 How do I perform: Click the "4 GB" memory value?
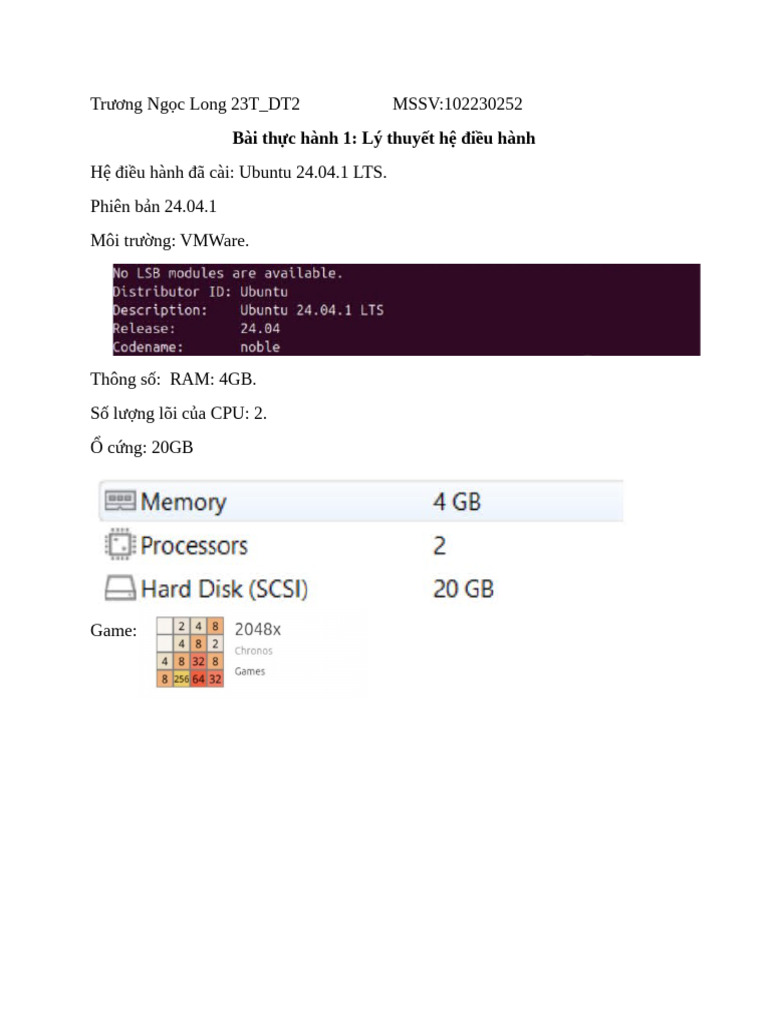pyautogui.click(x=457, y=501)
